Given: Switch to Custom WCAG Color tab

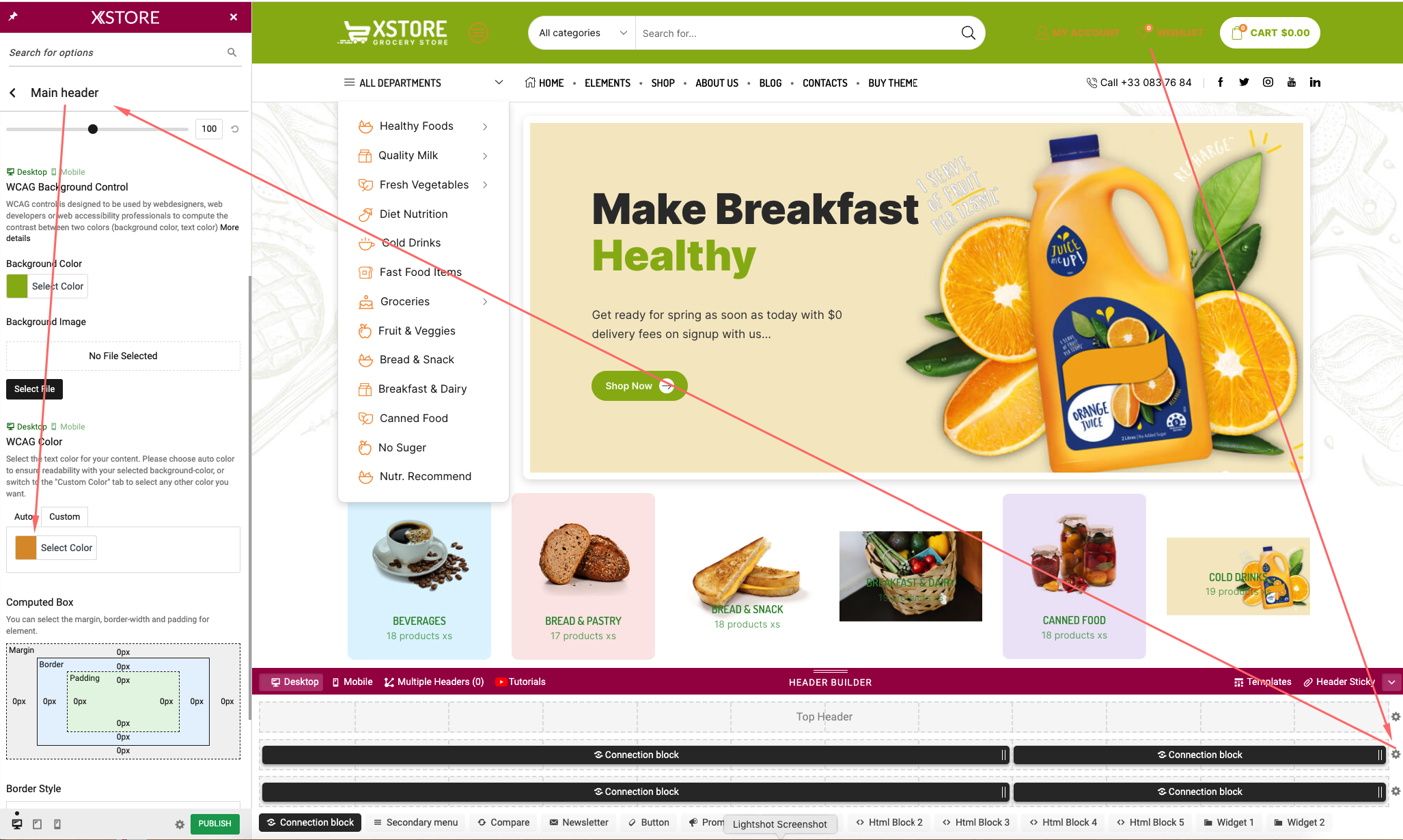Looking at the screenshot, I should click(x=64, y=516).
